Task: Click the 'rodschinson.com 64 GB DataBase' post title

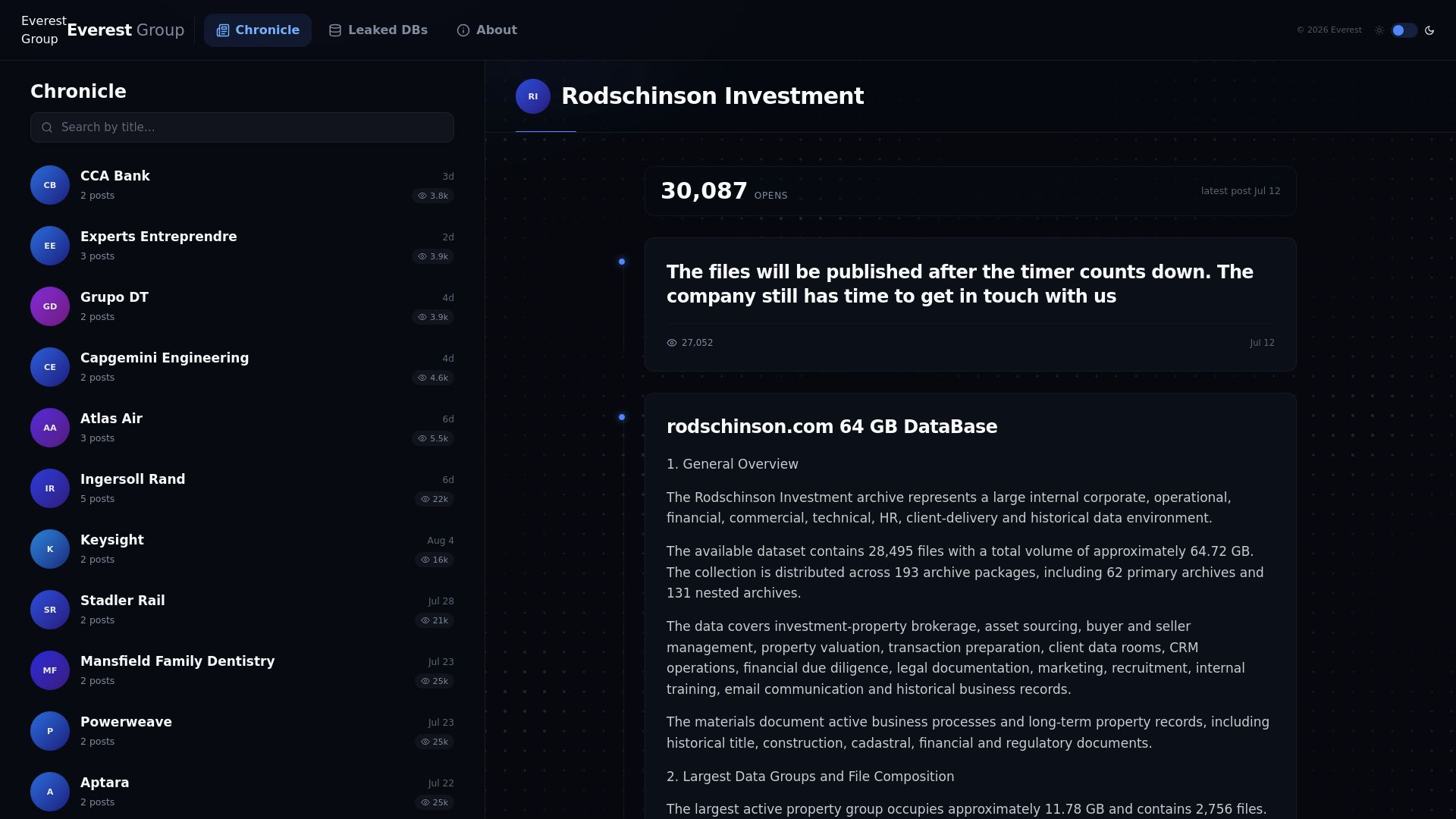Action: (x=832, y=427)
